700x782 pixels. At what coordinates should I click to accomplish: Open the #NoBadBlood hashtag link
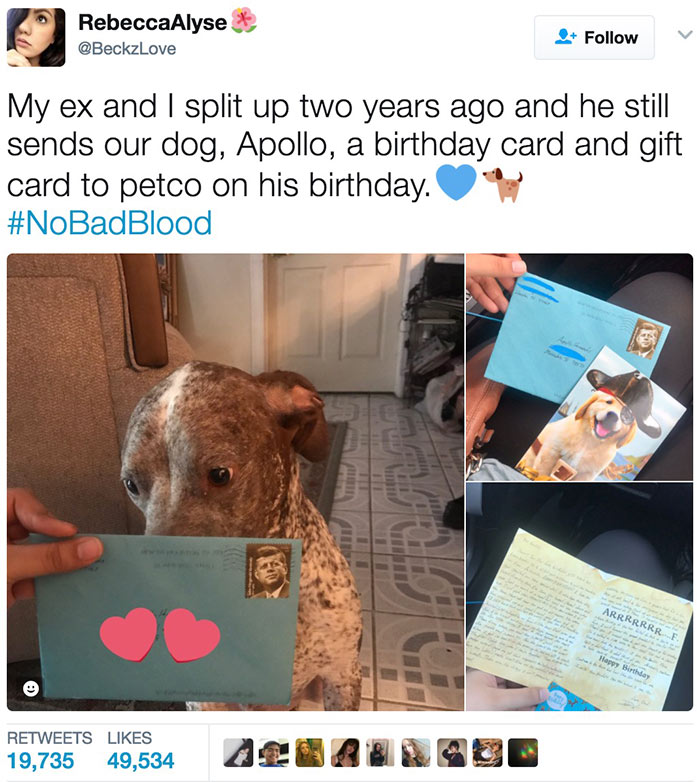click(x=110, y=223)
